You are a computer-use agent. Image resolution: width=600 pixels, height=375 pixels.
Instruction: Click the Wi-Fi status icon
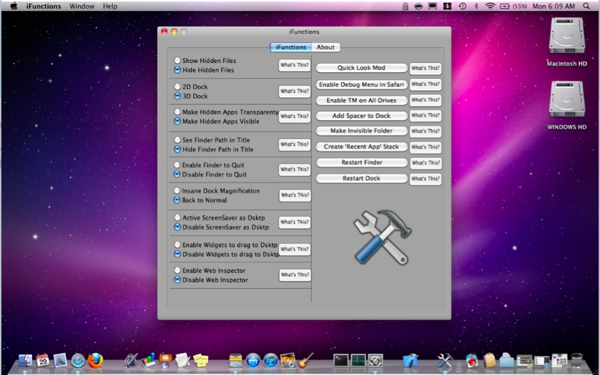pos(490,6)
